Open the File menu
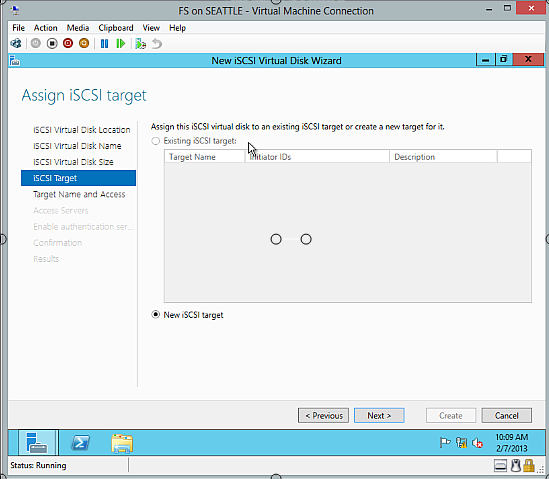This screenshot has height=479, width=549. [x=19, y=28]
